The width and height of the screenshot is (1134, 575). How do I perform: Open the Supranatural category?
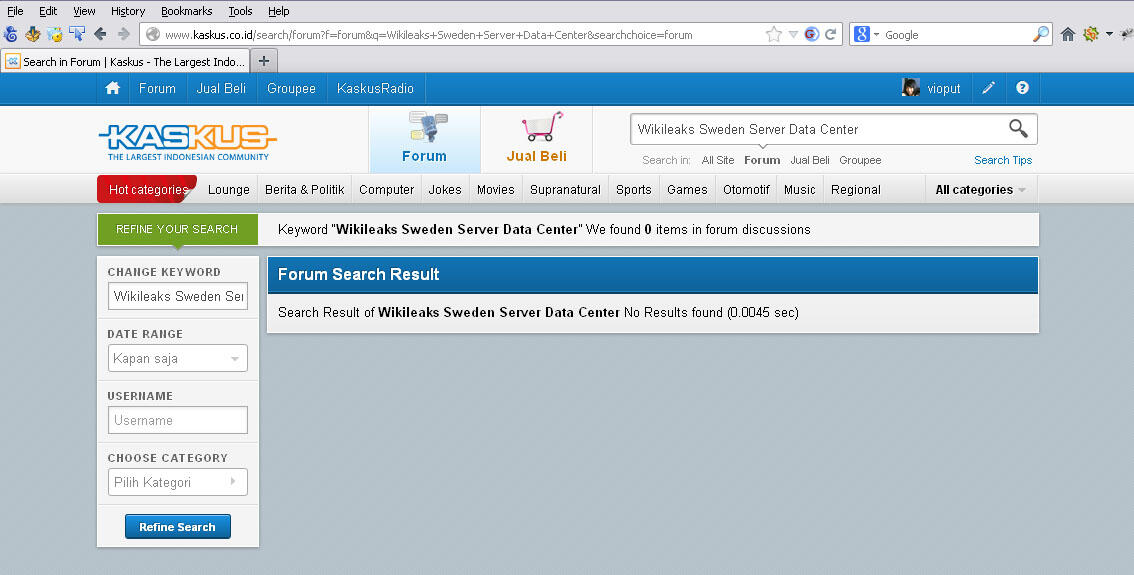pyautogui.click(x=565, y=189)
